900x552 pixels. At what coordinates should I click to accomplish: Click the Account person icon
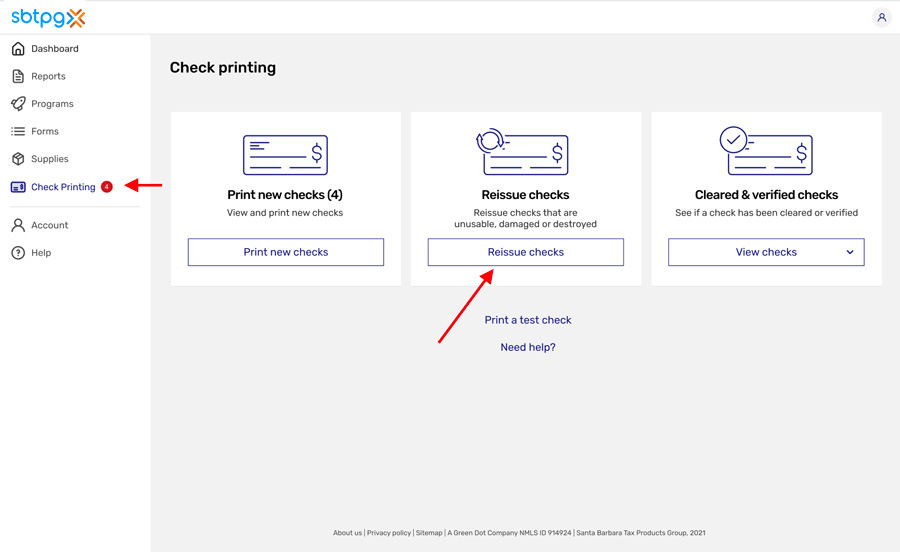[x=18, y=225]
